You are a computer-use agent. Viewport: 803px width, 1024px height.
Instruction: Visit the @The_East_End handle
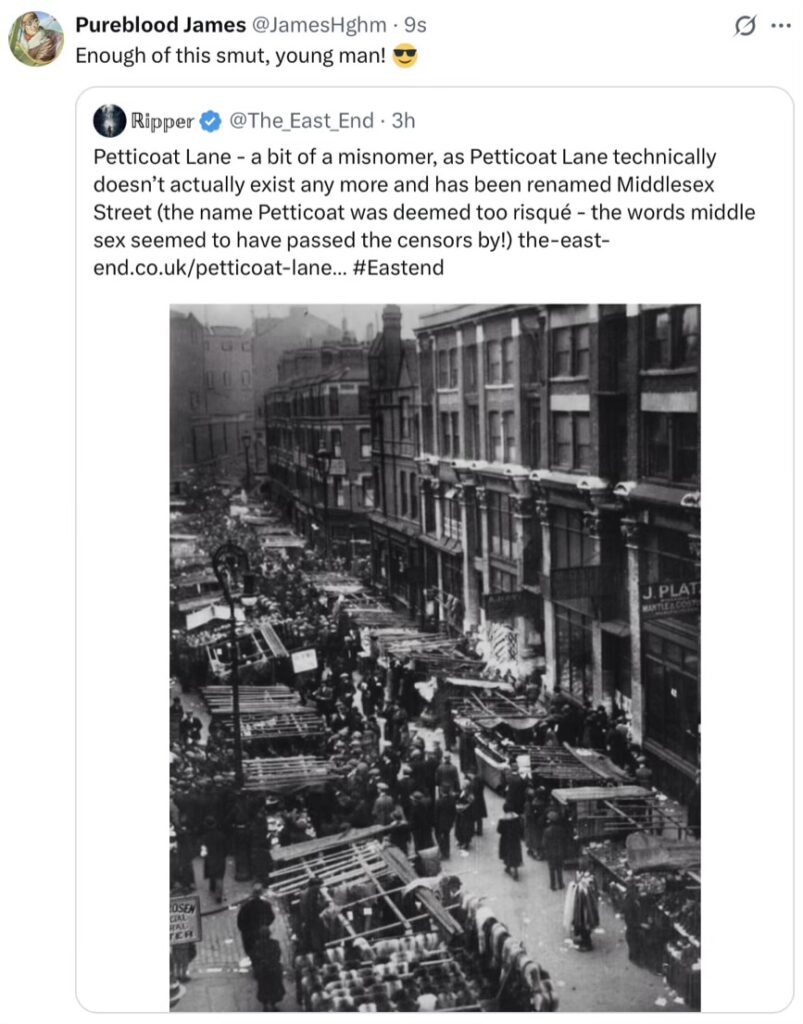302,121
